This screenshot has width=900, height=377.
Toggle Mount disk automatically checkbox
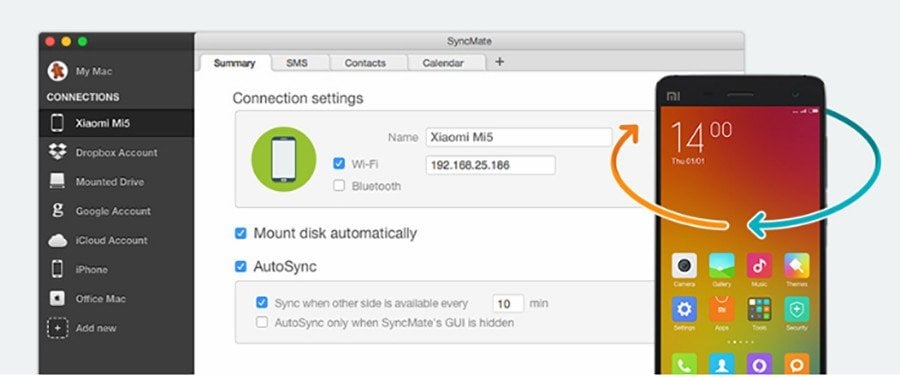coord(241,234)
